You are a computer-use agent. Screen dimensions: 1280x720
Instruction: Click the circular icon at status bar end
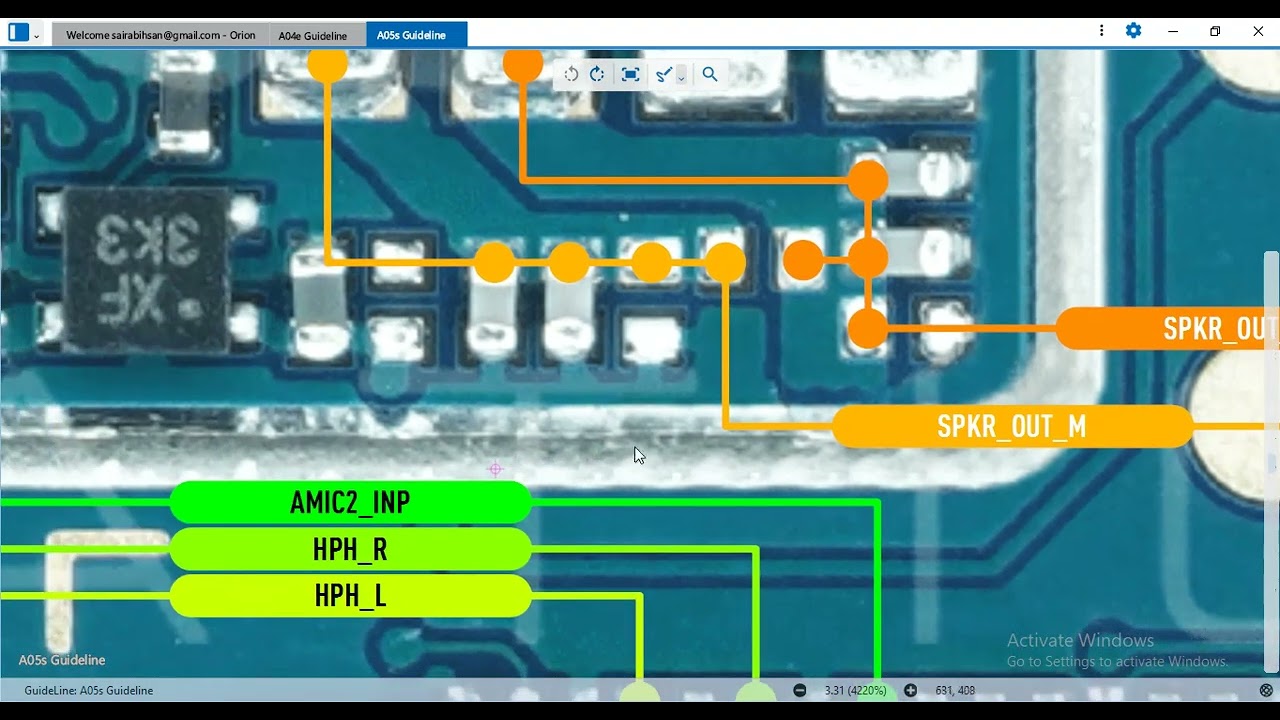1266,690
